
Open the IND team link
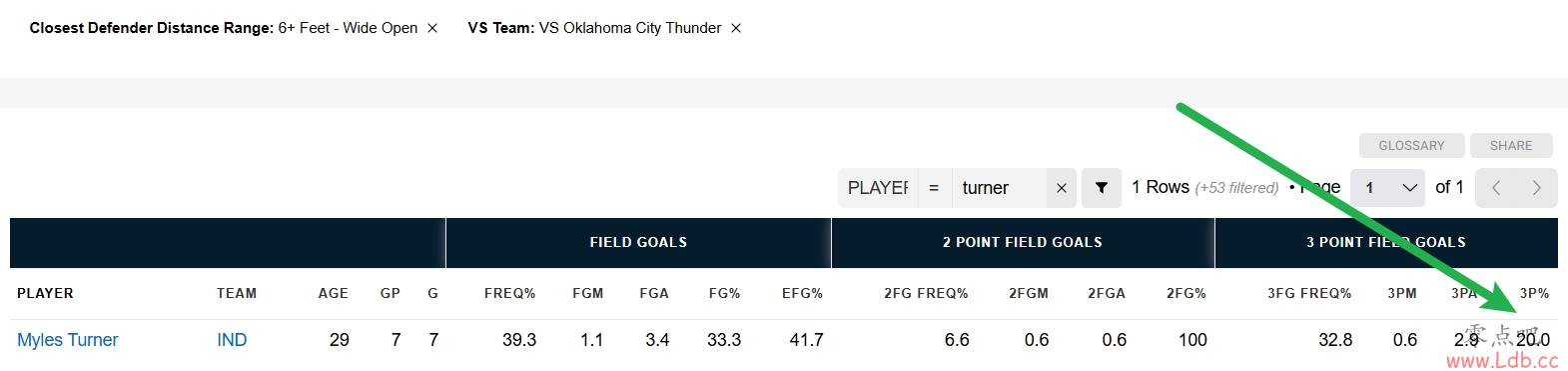(x=232, y=340)
